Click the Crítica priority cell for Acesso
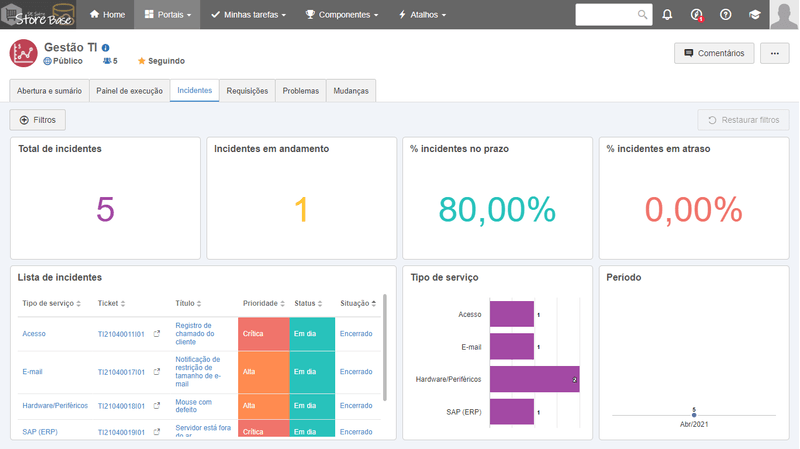The height and width of the screenshot is (449, 800). tap(264, 334)
